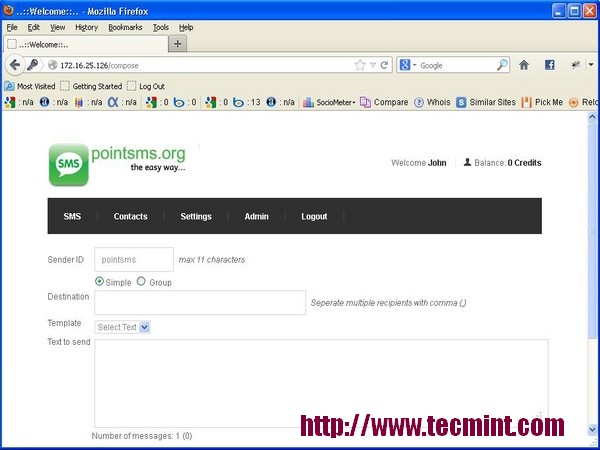The width and height of the screenshot is (600, 450).
Task: Select the Group radio button
Action: pos(141,282)
